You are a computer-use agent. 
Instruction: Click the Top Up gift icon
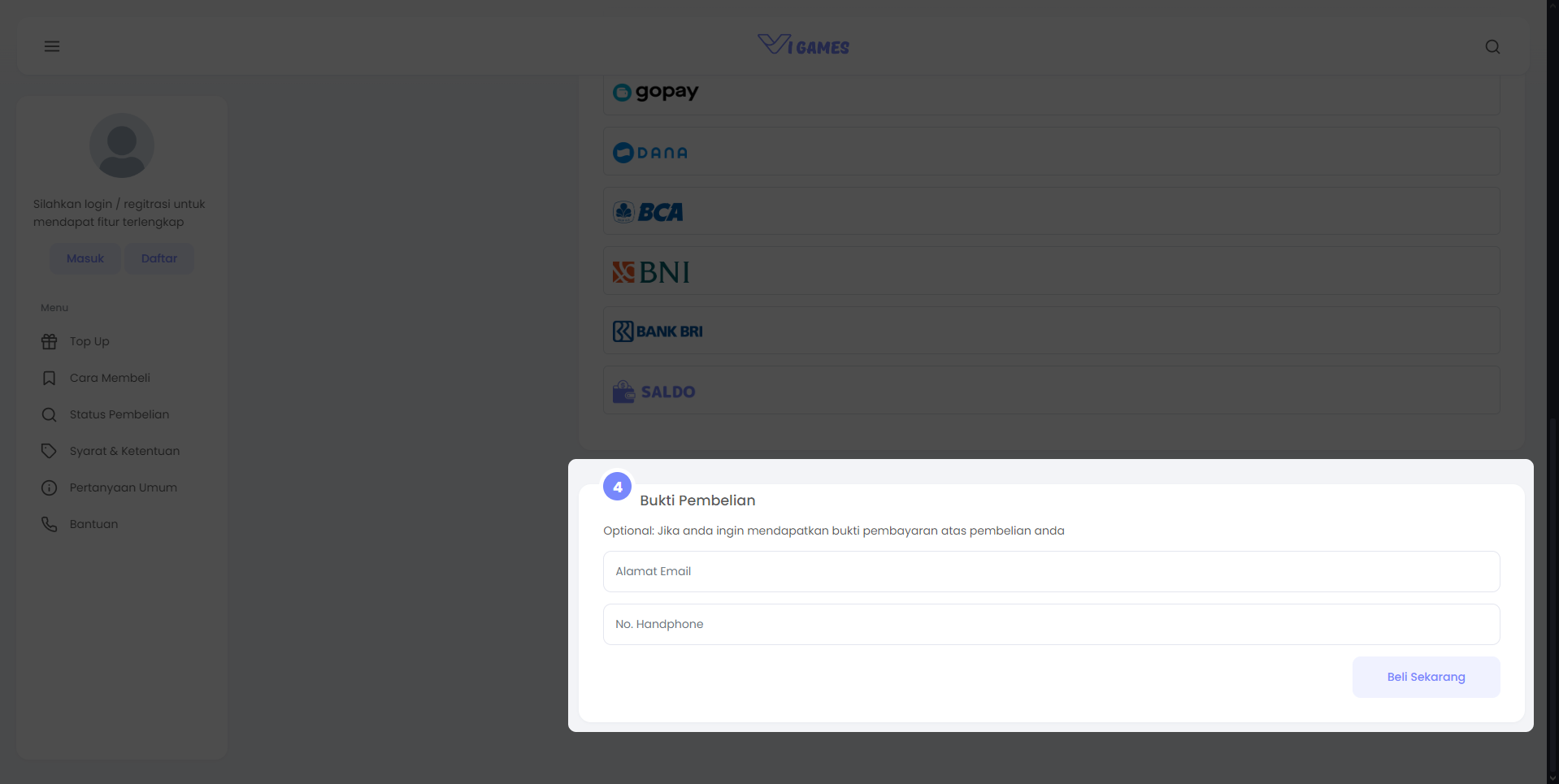[x=50, y=341]
